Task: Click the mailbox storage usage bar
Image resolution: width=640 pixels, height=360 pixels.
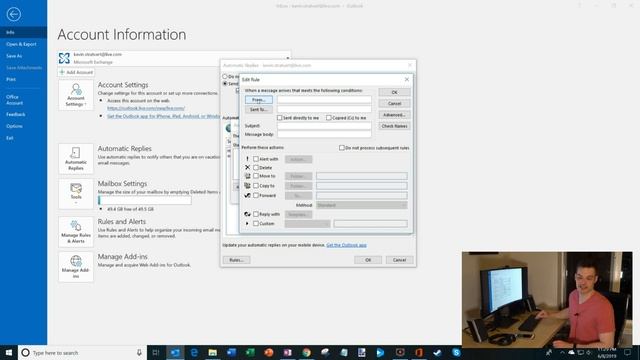Action: point(144,200)
